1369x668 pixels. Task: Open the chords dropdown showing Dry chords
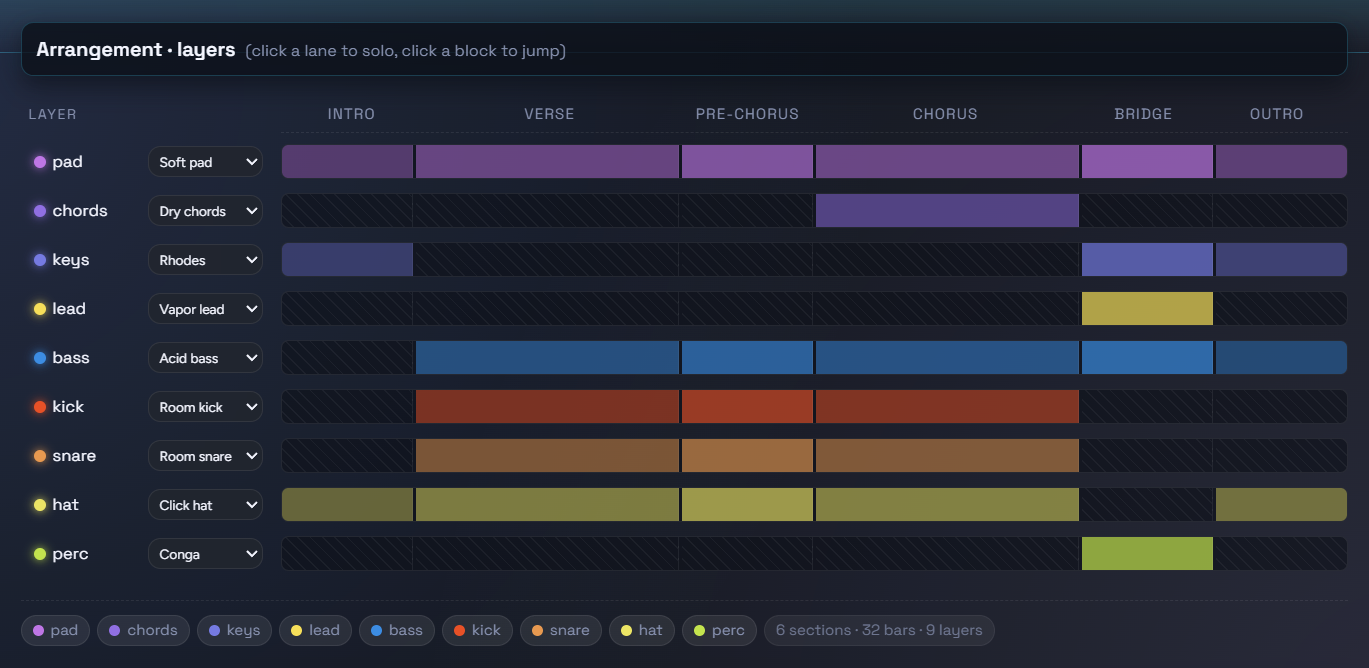tap(205, 211)
